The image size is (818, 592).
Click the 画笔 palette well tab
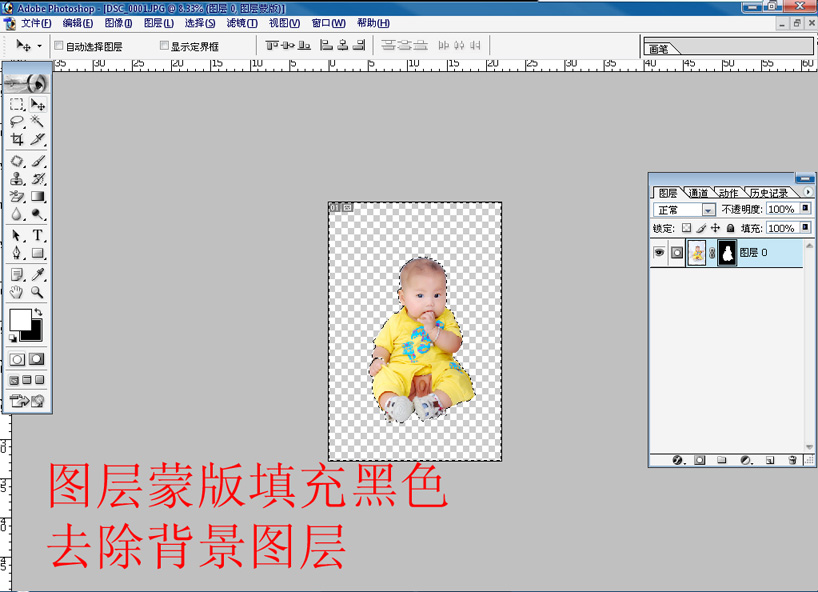click(x=658, y=49)
